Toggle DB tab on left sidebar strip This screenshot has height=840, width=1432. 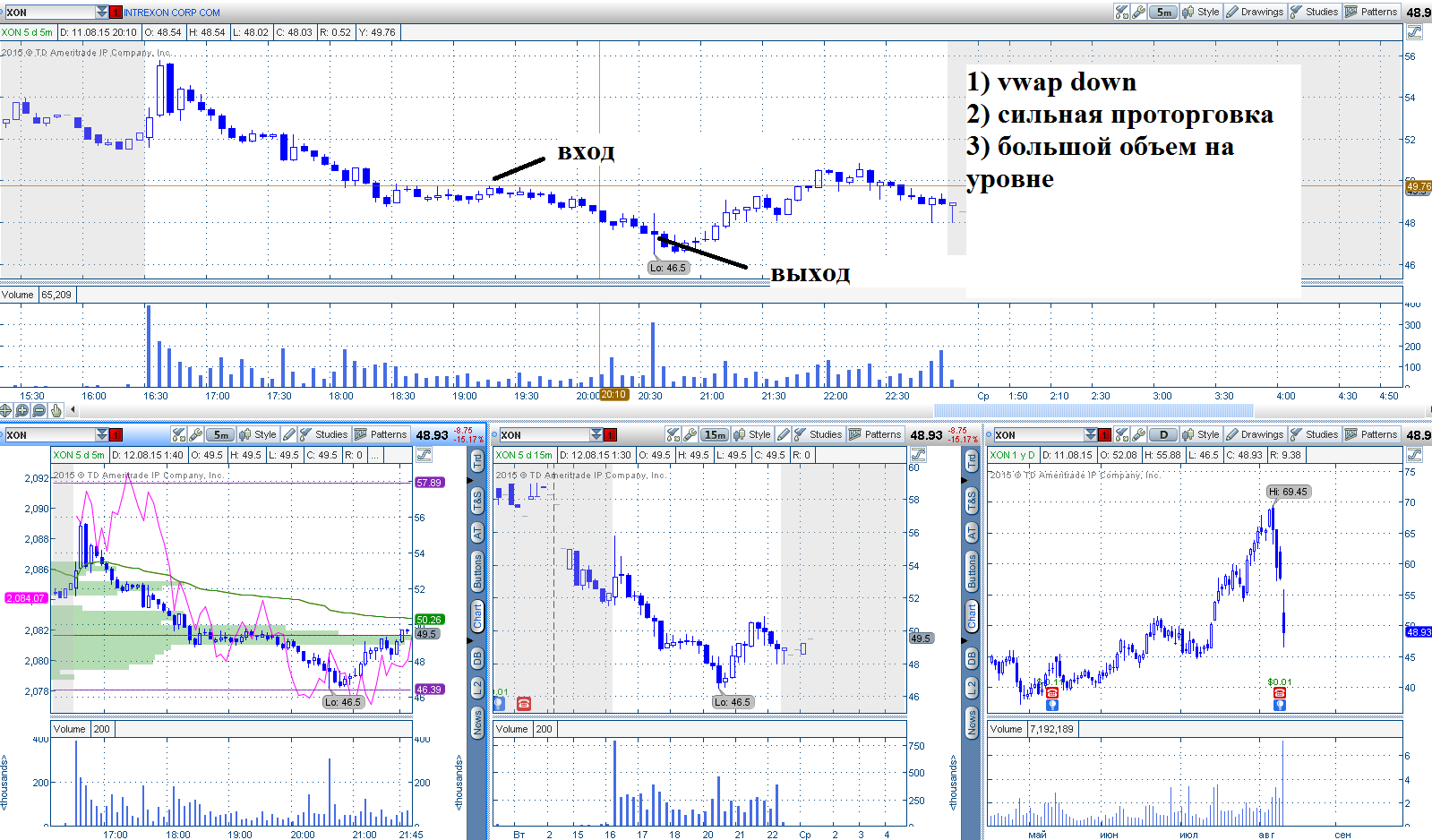click(x=477, y=658)
